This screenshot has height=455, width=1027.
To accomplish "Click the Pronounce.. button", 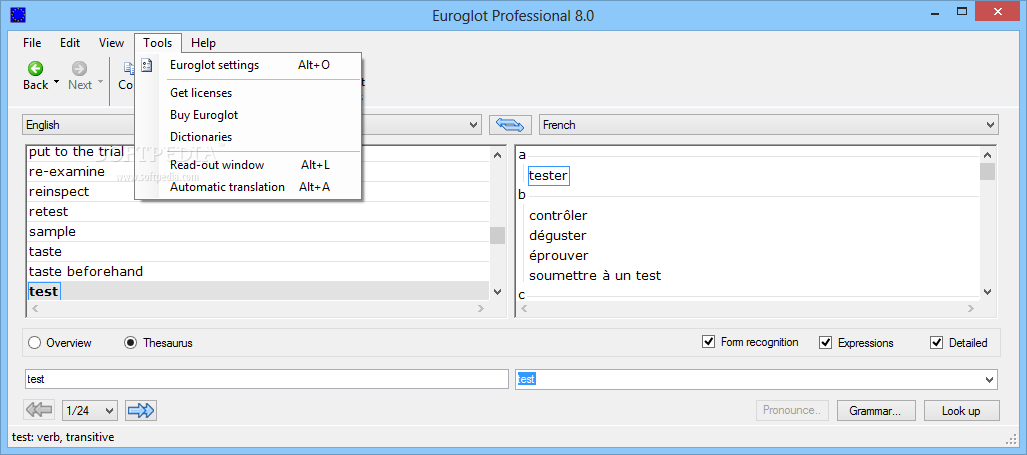I will 792,410.
